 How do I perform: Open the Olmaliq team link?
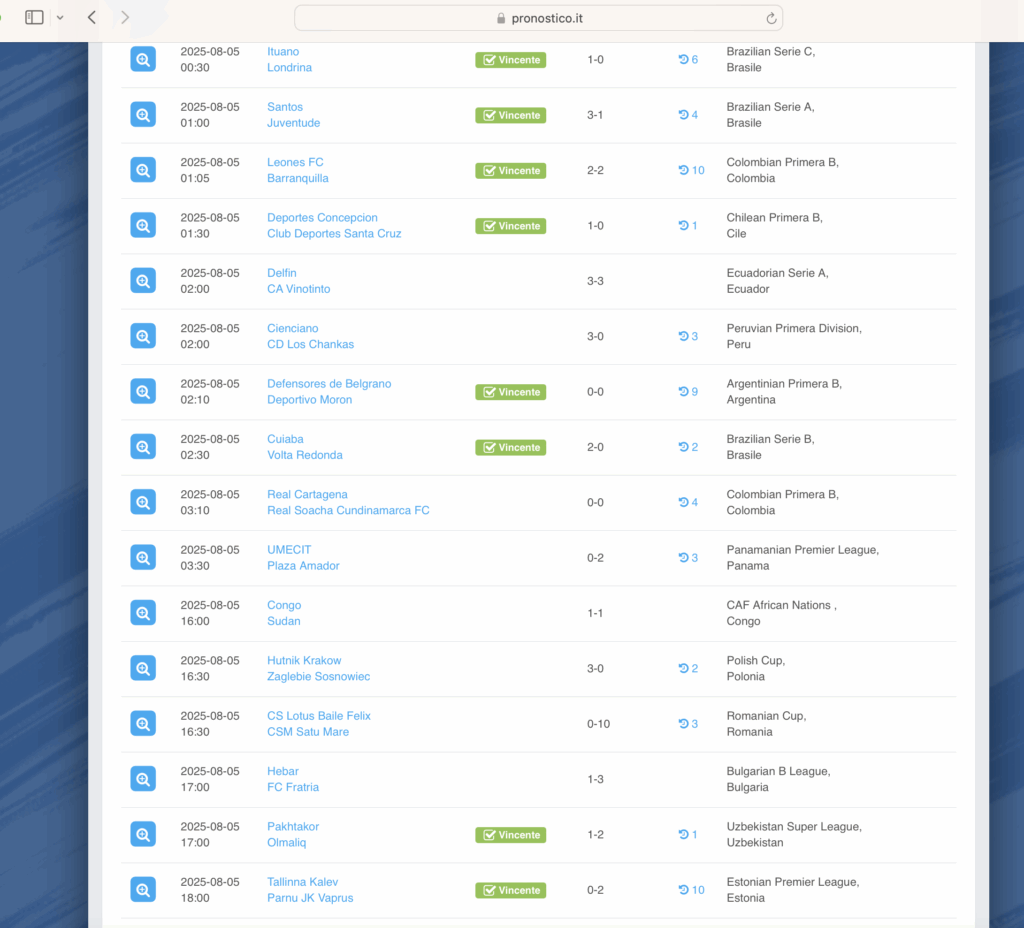(x=286, y=842)
